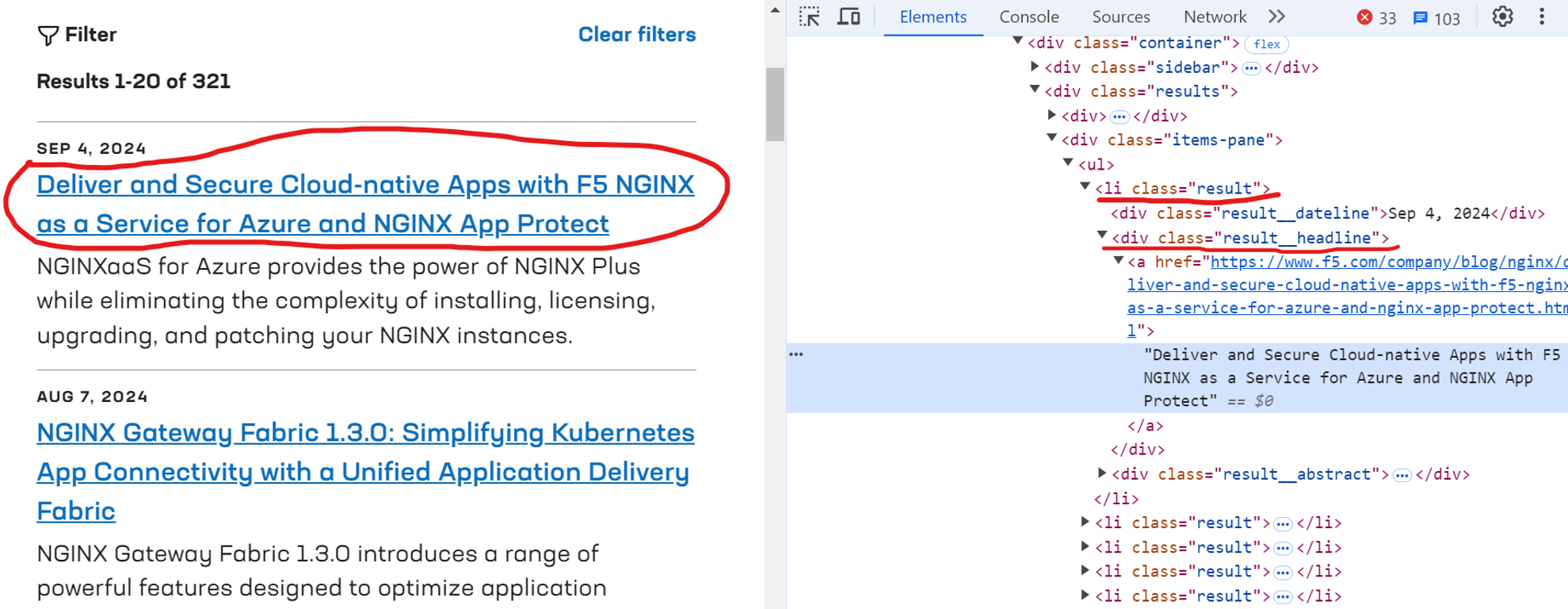The image size is (1568, 609).
Task: Collapse the result__headline div arrow
Action: 1102,236
